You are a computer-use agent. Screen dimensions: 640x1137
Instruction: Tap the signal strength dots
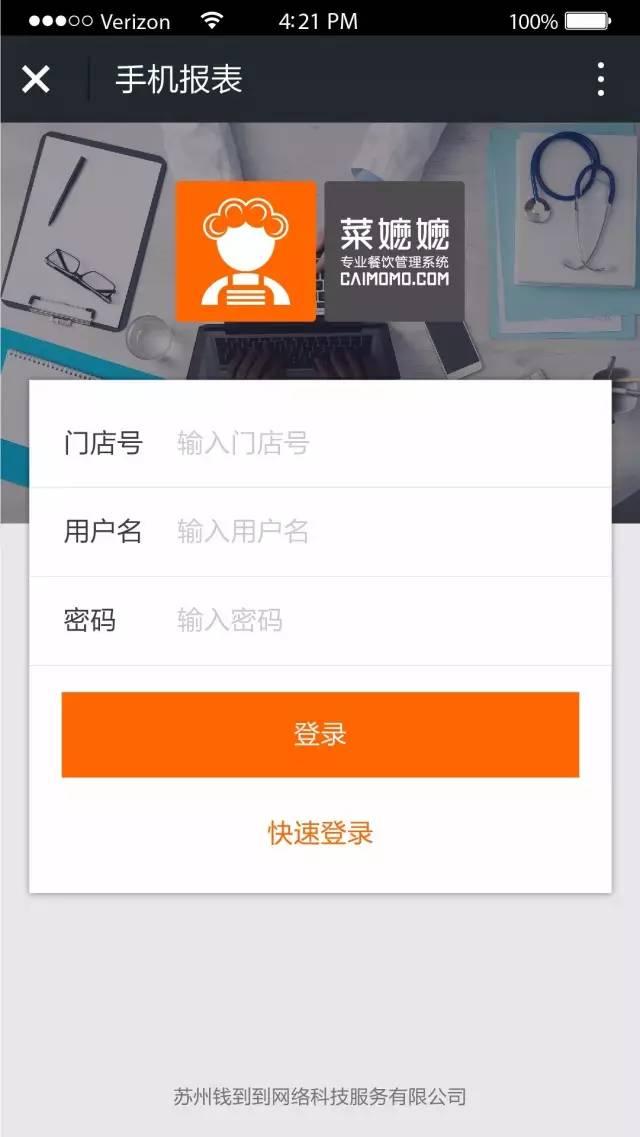61,21
